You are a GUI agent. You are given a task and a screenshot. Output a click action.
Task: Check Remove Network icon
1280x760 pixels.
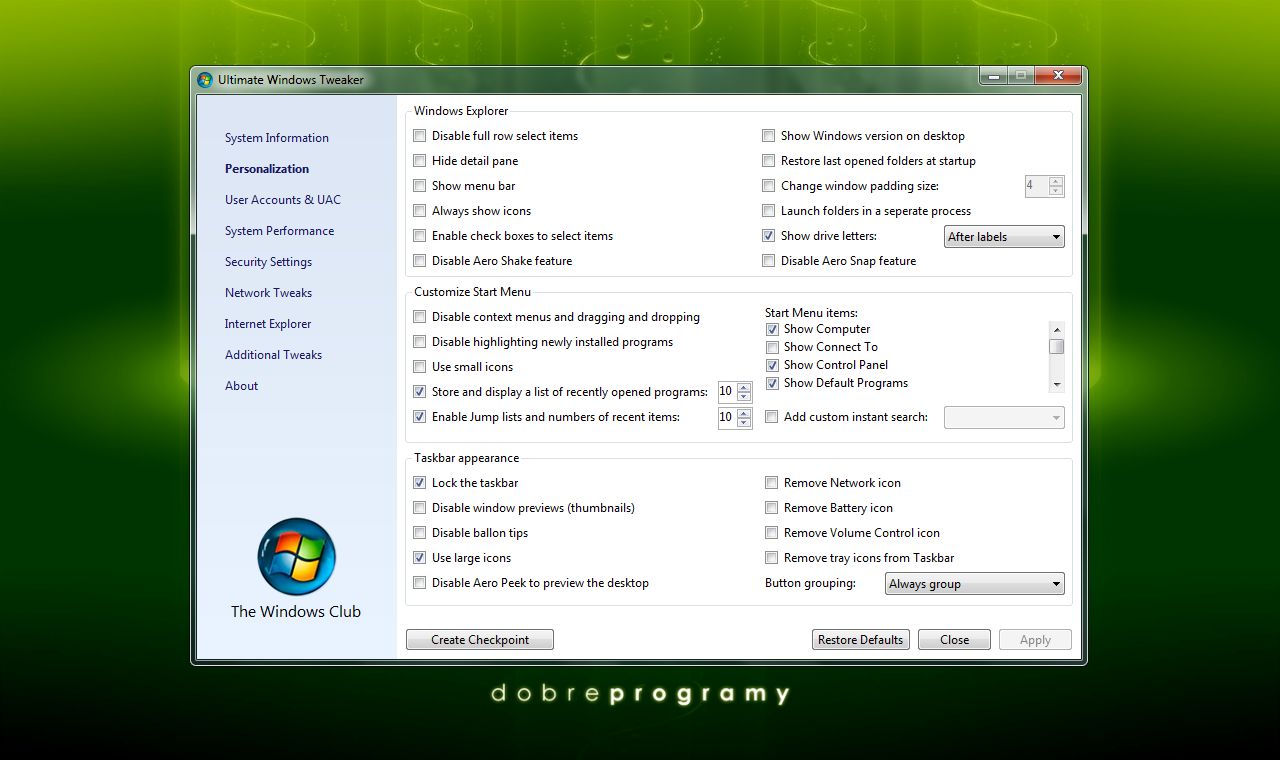point(772,483)
